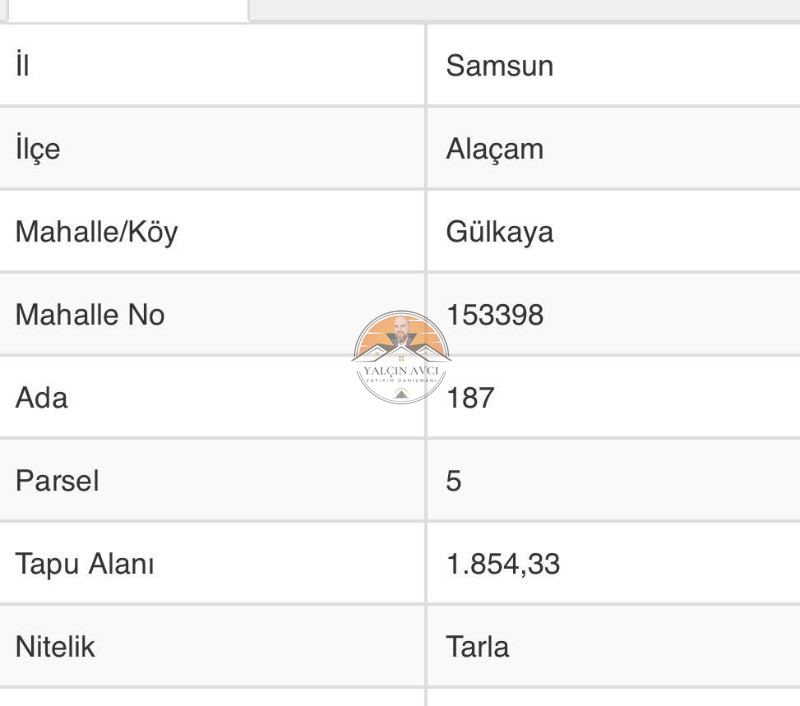This screenshot has width=800, height=706.
Task: Select the Ada value 187
Action: 470,398
